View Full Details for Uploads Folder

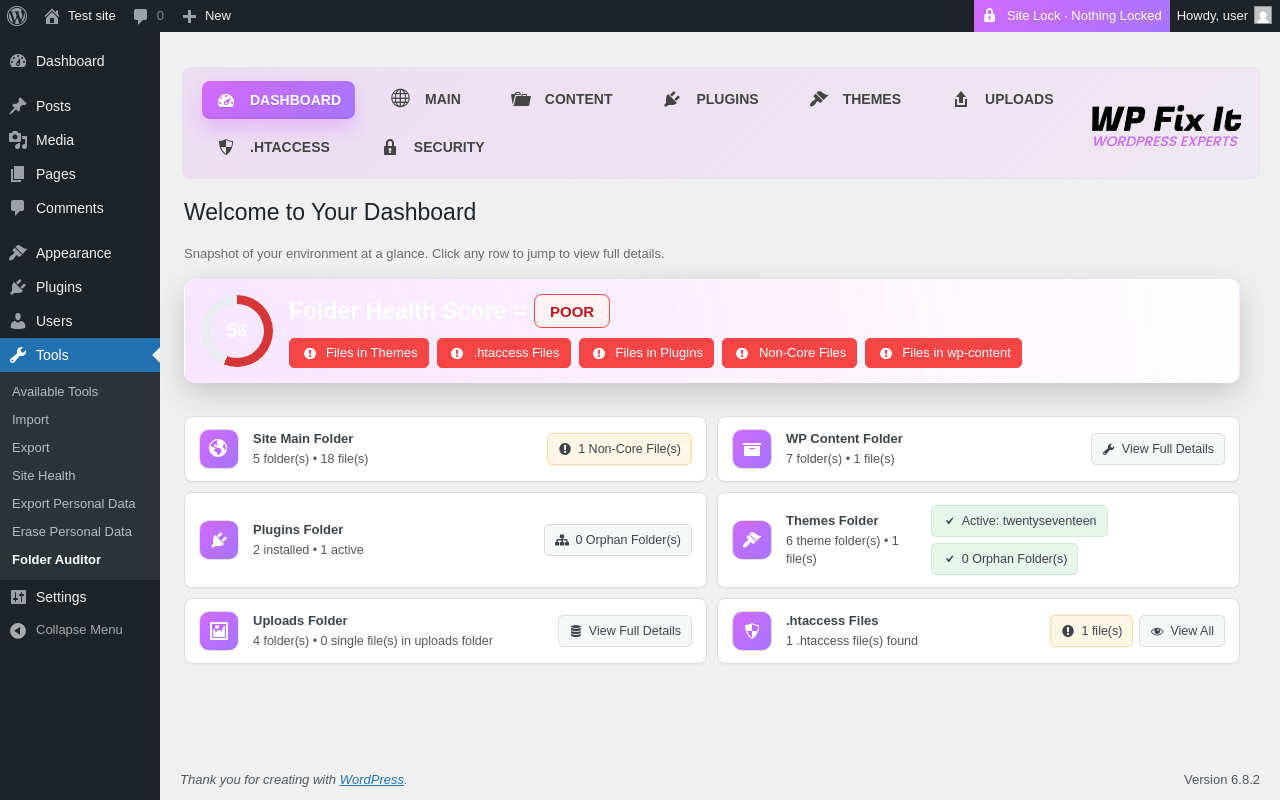click(625, 631)
